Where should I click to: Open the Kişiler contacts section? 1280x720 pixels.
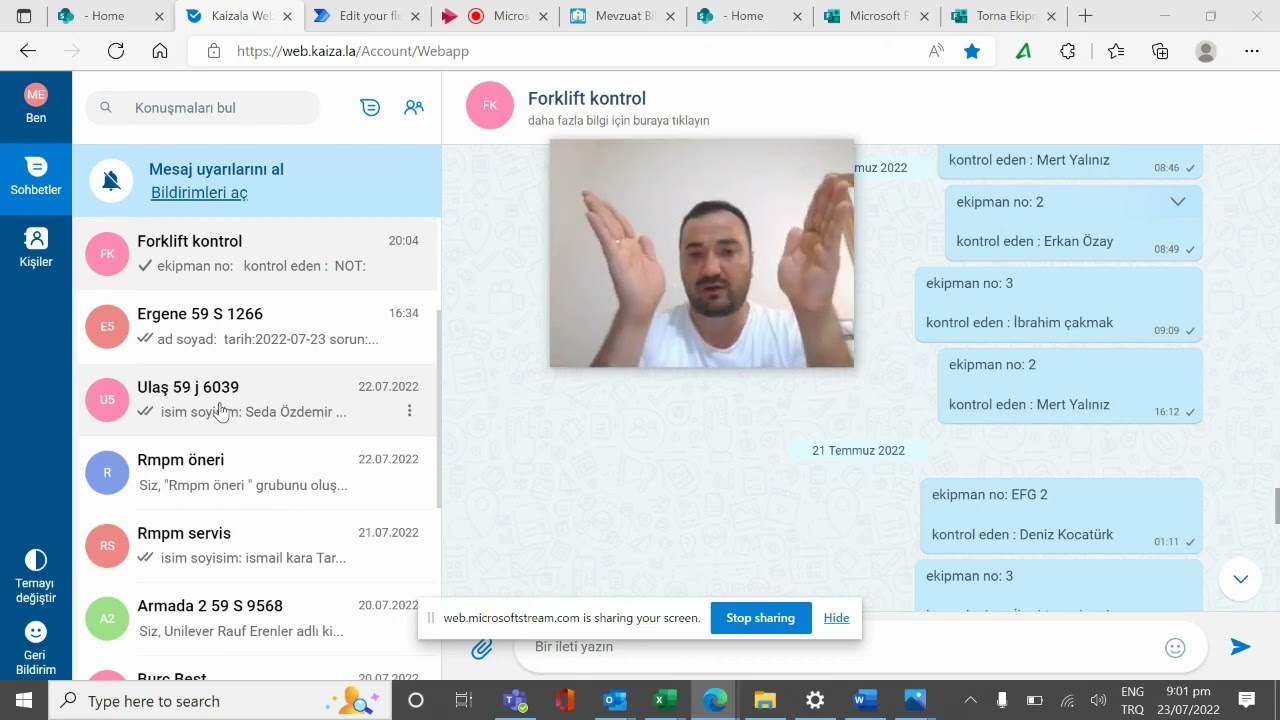click(x=36, y=248)
